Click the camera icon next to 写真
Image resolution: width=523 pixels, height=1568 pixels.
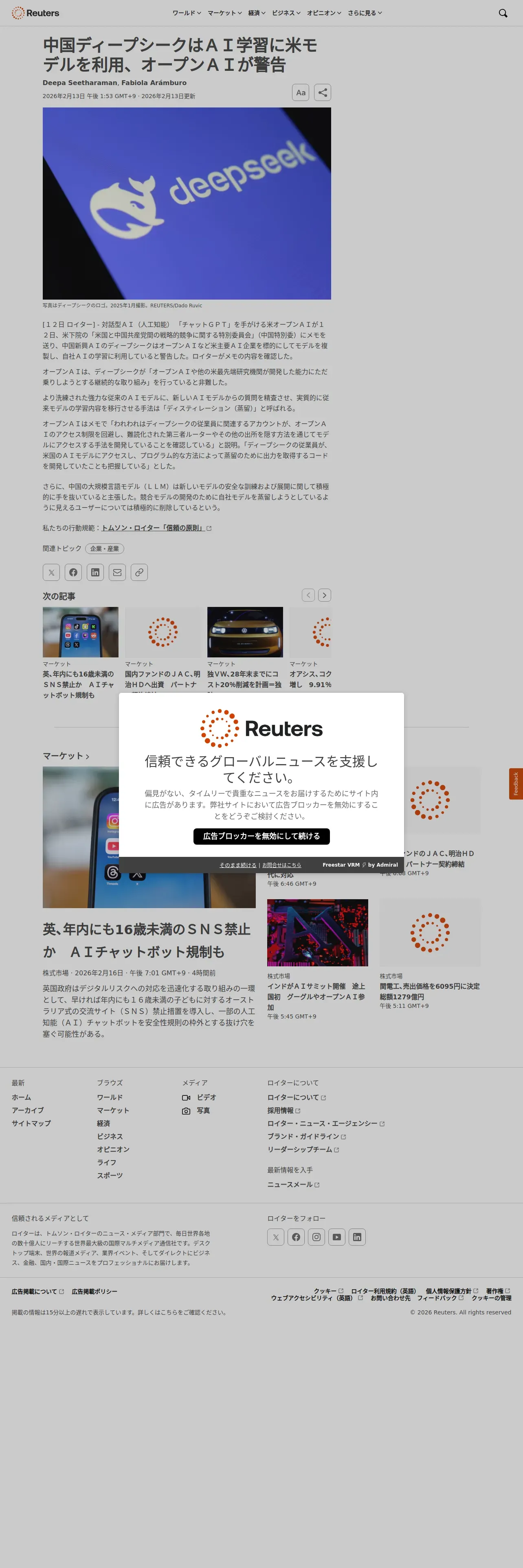pyautogui.click(x=186, y=1111)
